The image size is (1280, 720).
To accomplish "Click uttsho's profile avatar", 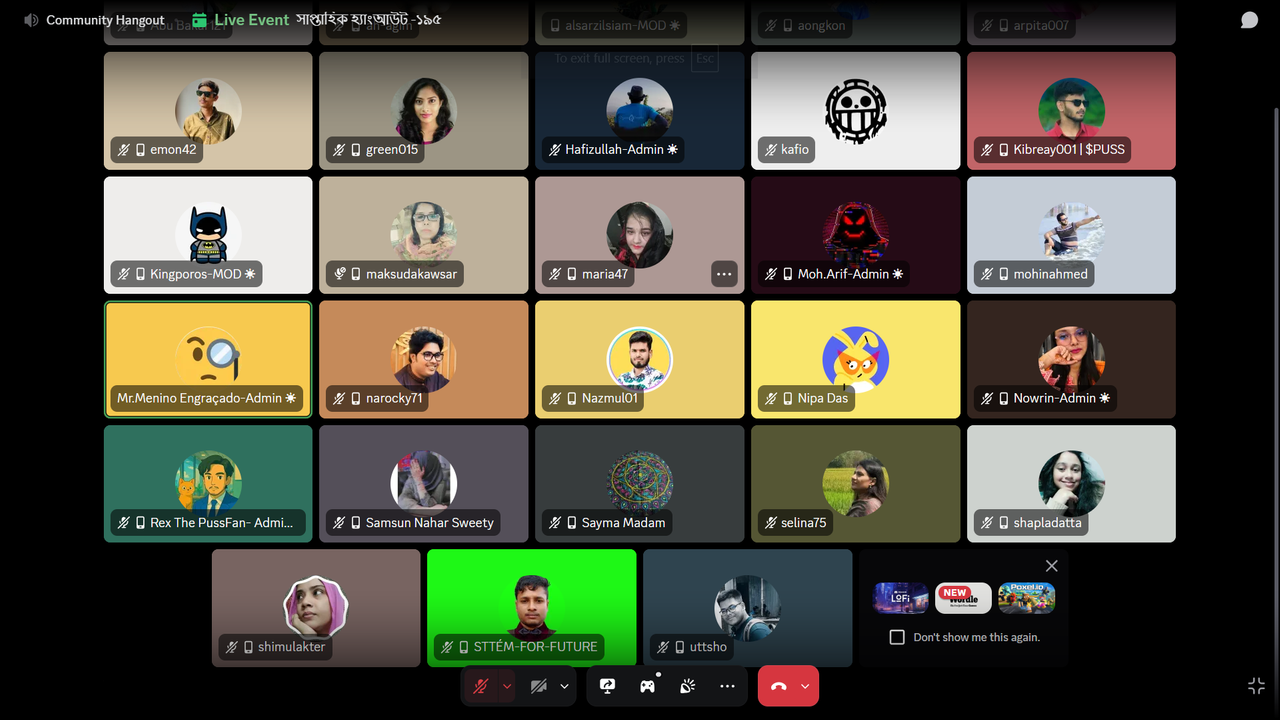I will click(x=748, y=607).
